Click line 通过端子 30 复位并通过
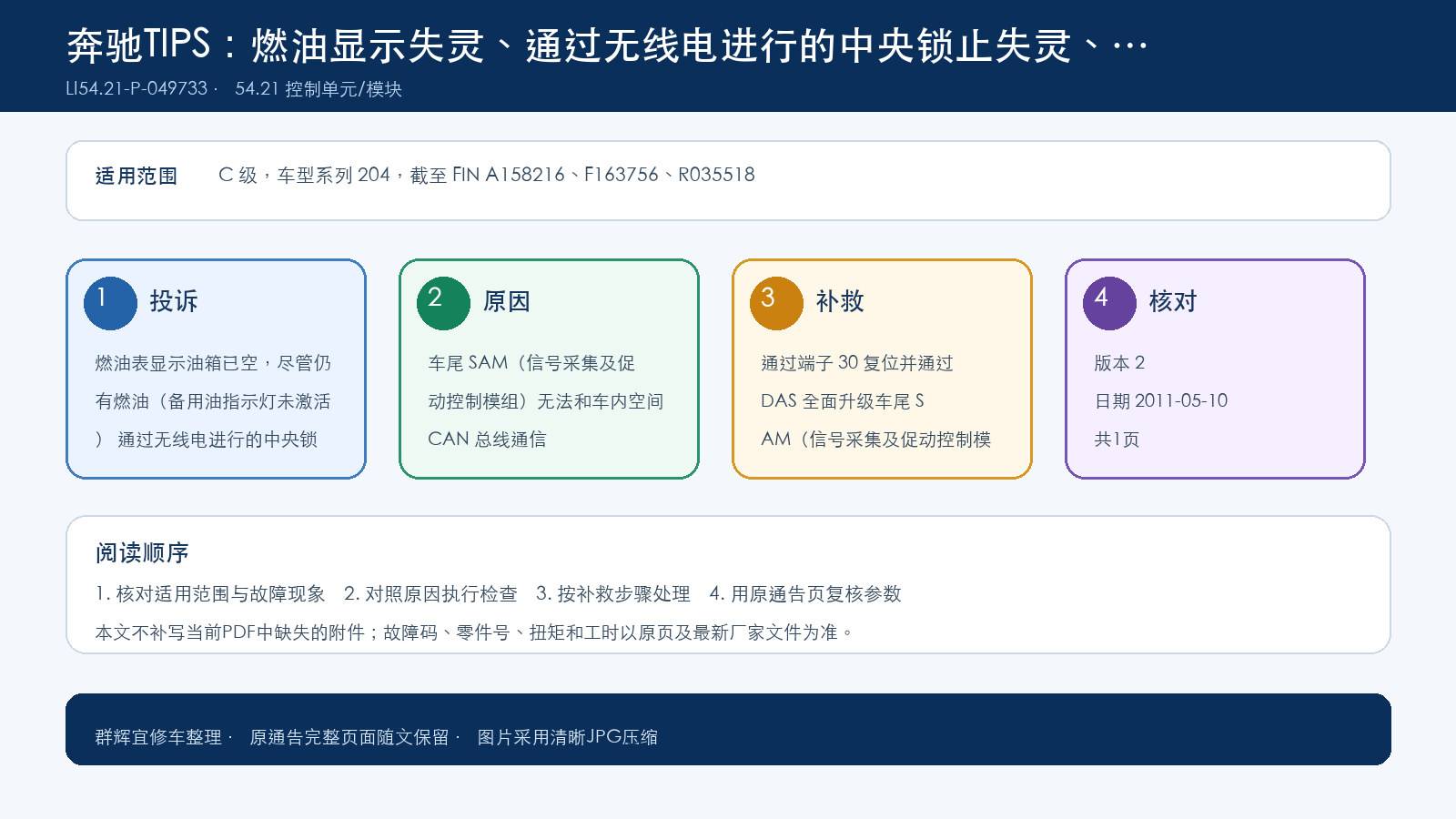 point(857,363)
